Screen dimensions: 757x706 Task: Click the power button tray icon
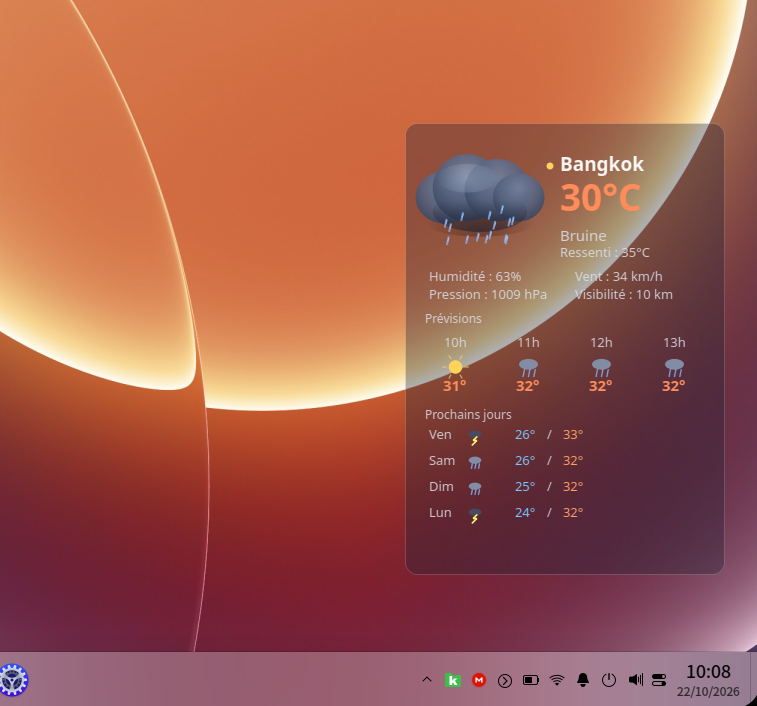tap(609, 680)
